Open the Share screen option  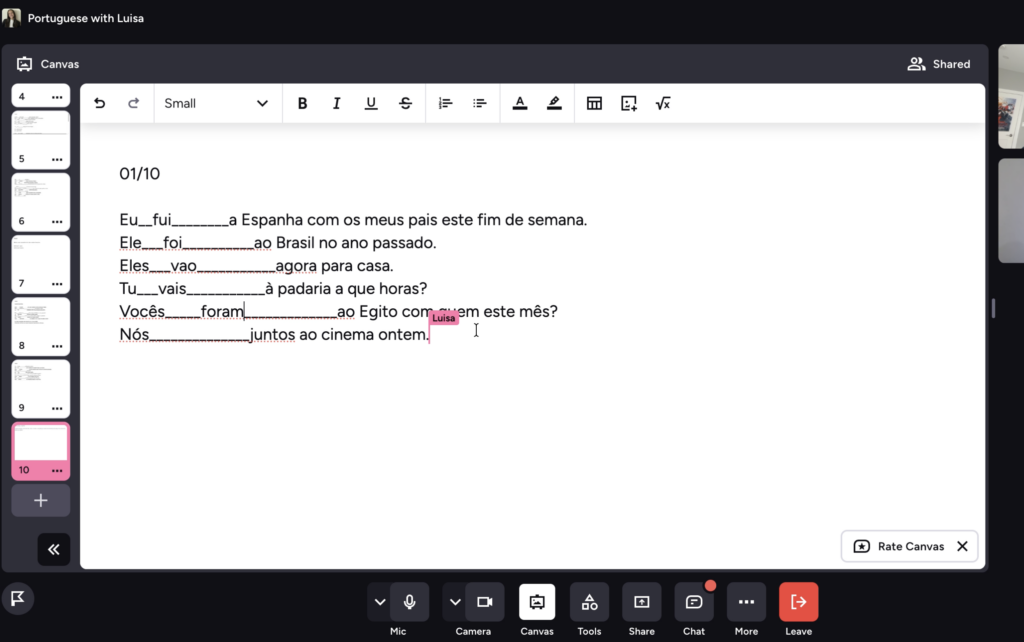641,602
